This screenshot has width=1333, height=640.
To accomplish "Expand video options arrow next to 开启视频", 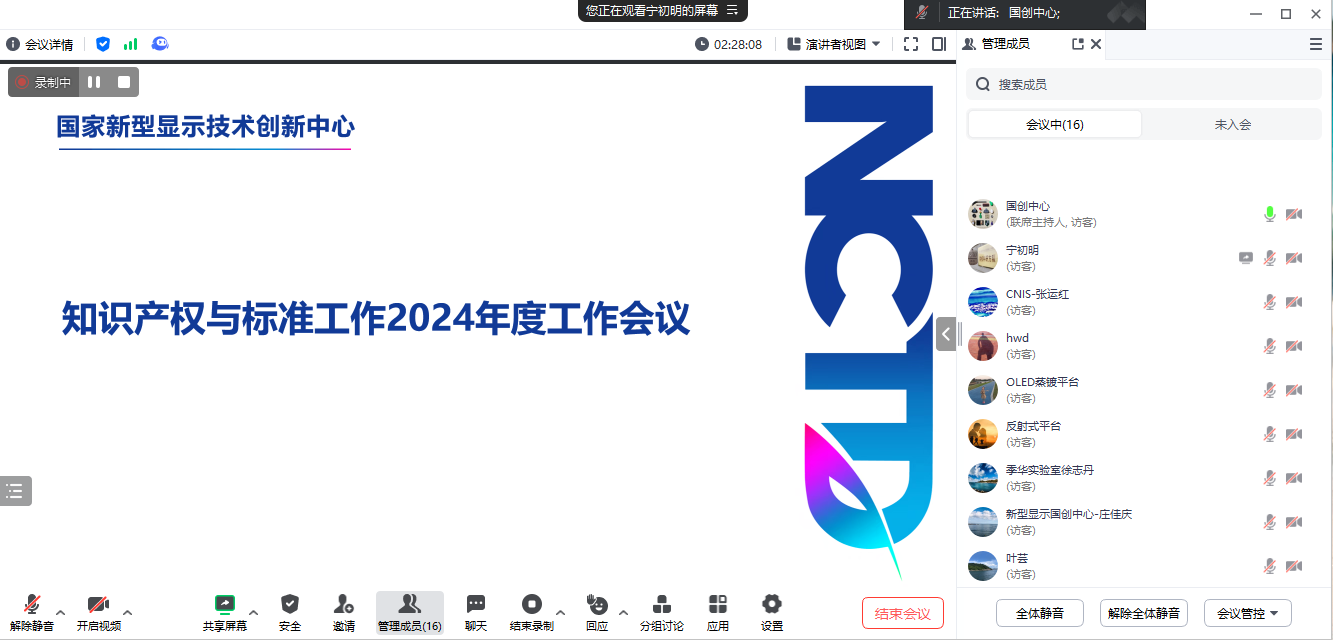I will tap(127, 612).
